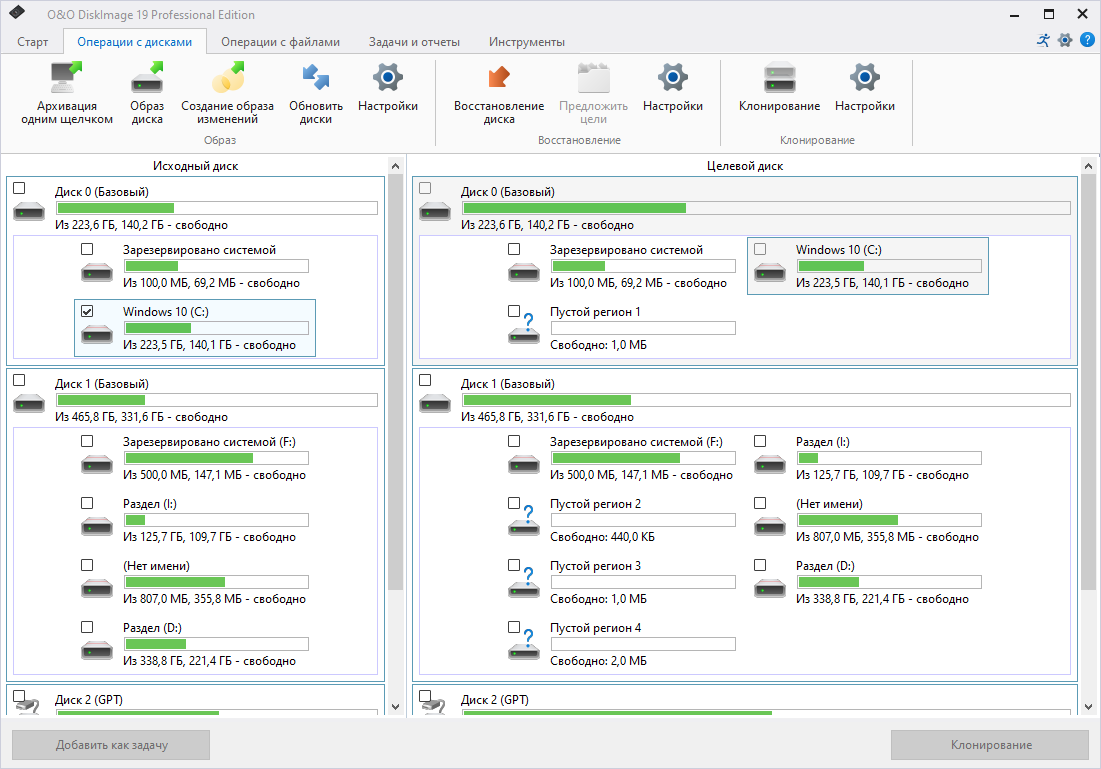Click the bottom Клонирование button
Viewport: 1101px width, 769px height.
[991, 745]
